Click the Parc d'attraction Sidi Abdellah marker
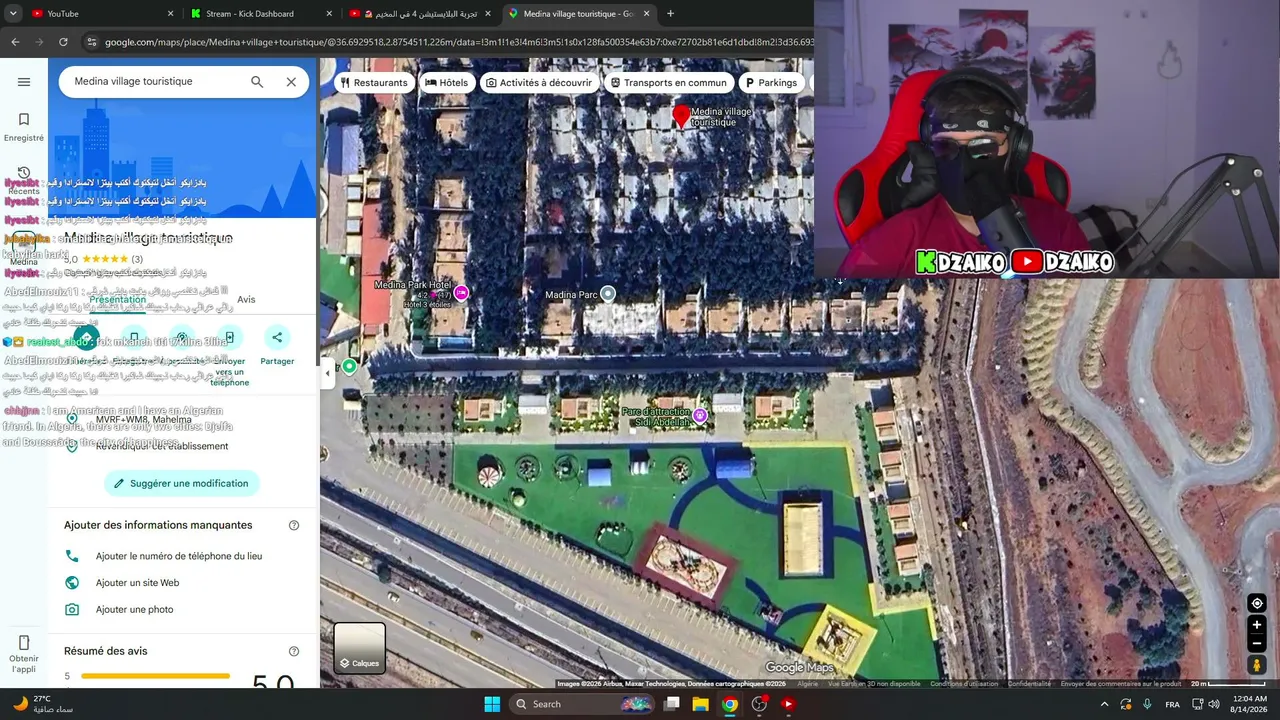Image resolution: width=1280 pixels, height=720 pixels. pyautogui.click(x=700, y=415)
